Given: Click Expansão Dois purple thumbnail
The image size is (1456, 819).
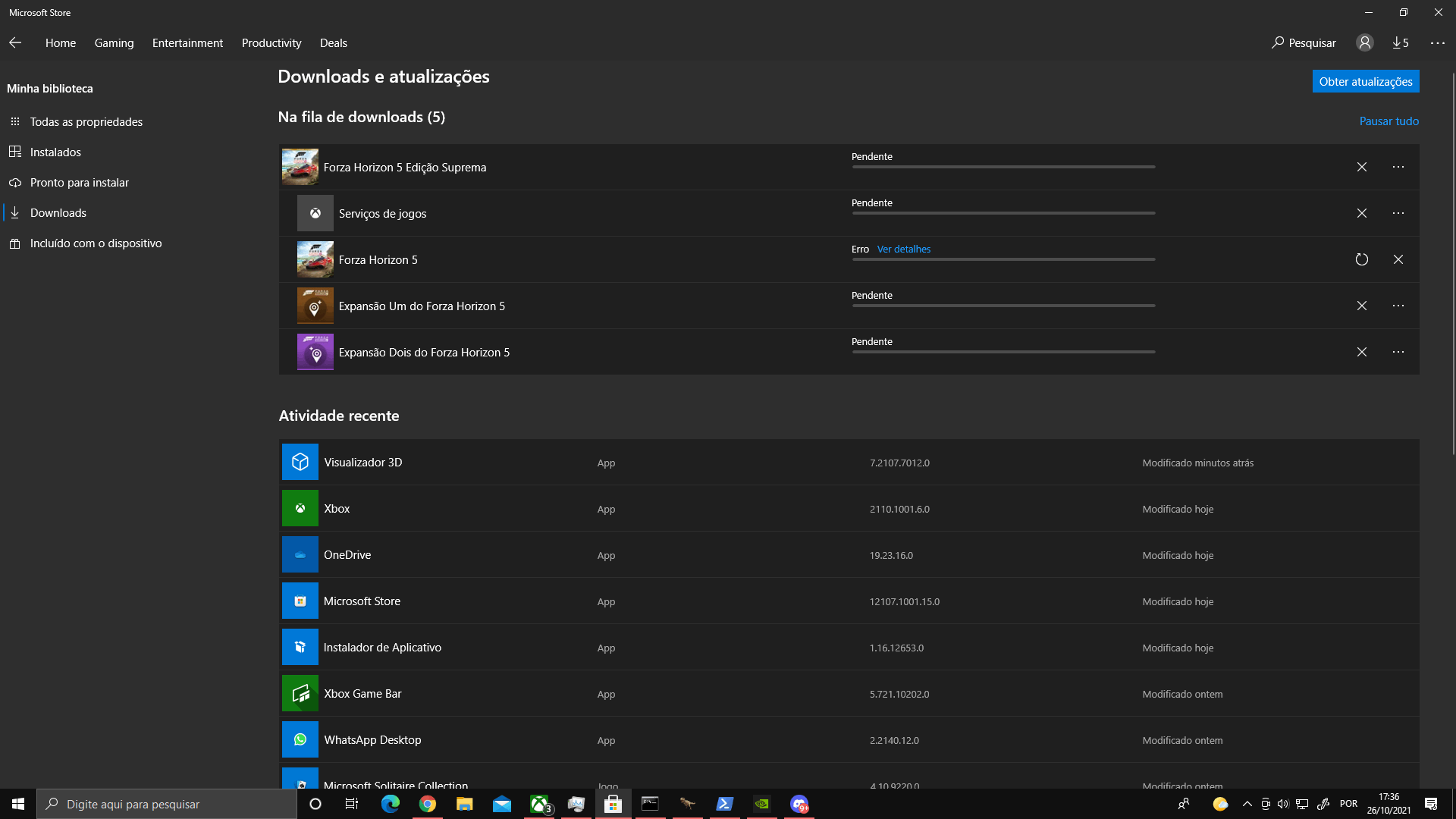Looking at the screenshot, I should tap(315, 352).
